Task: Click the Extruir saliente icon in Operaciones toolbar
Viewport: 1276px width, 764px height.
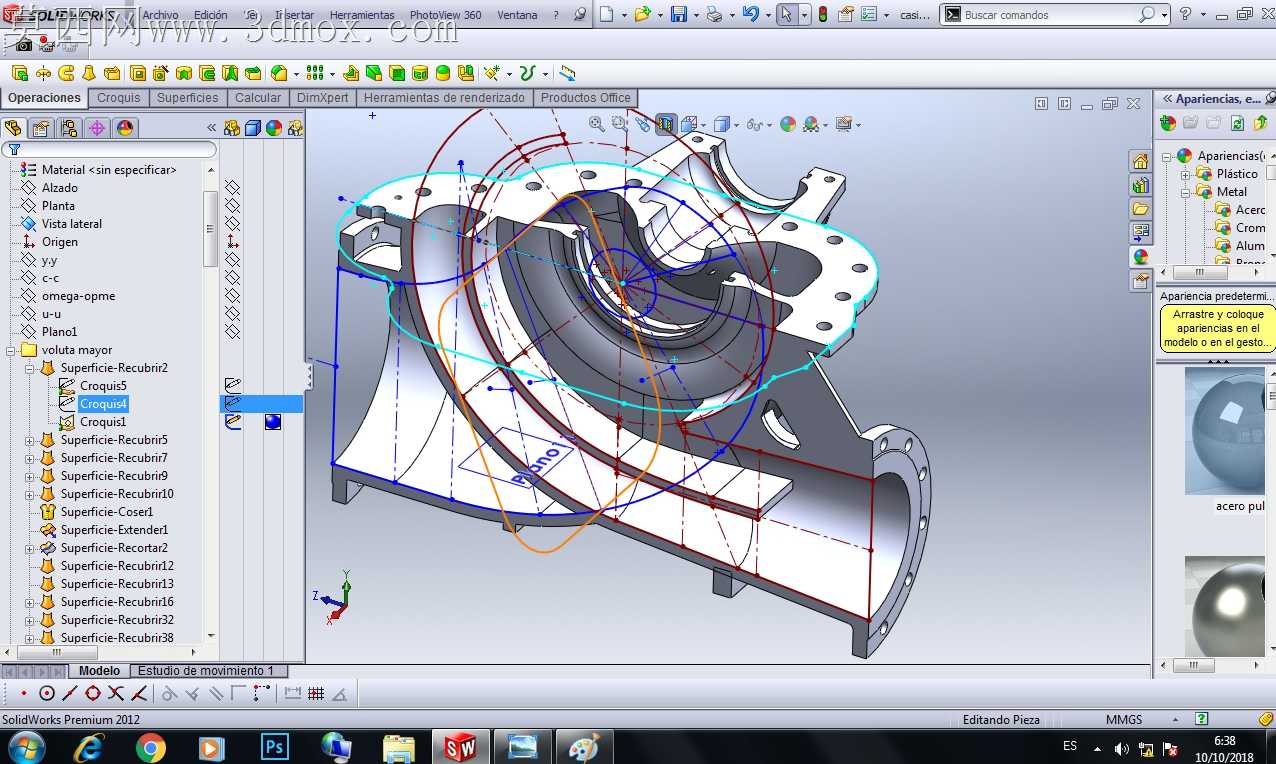Action: tap(20, 73)
